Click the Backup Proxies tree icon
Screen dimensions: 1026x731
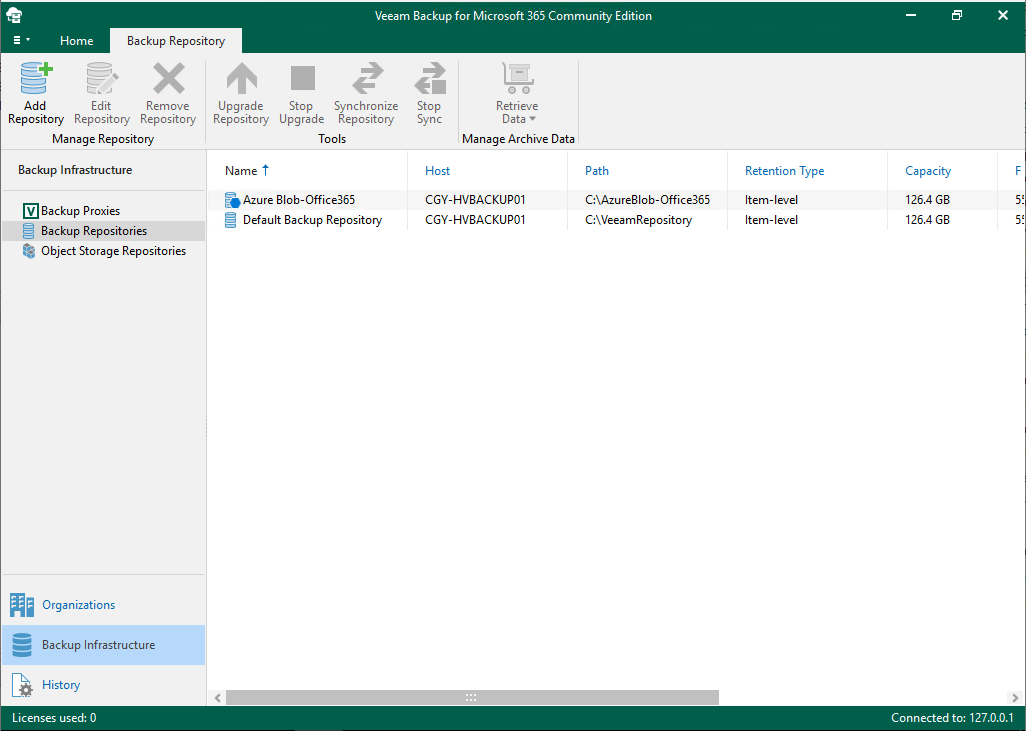[30, 211]
